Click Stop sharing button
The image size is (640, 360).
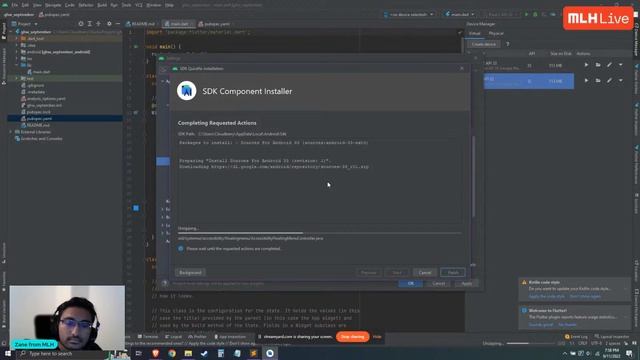[x=353, y=337]
